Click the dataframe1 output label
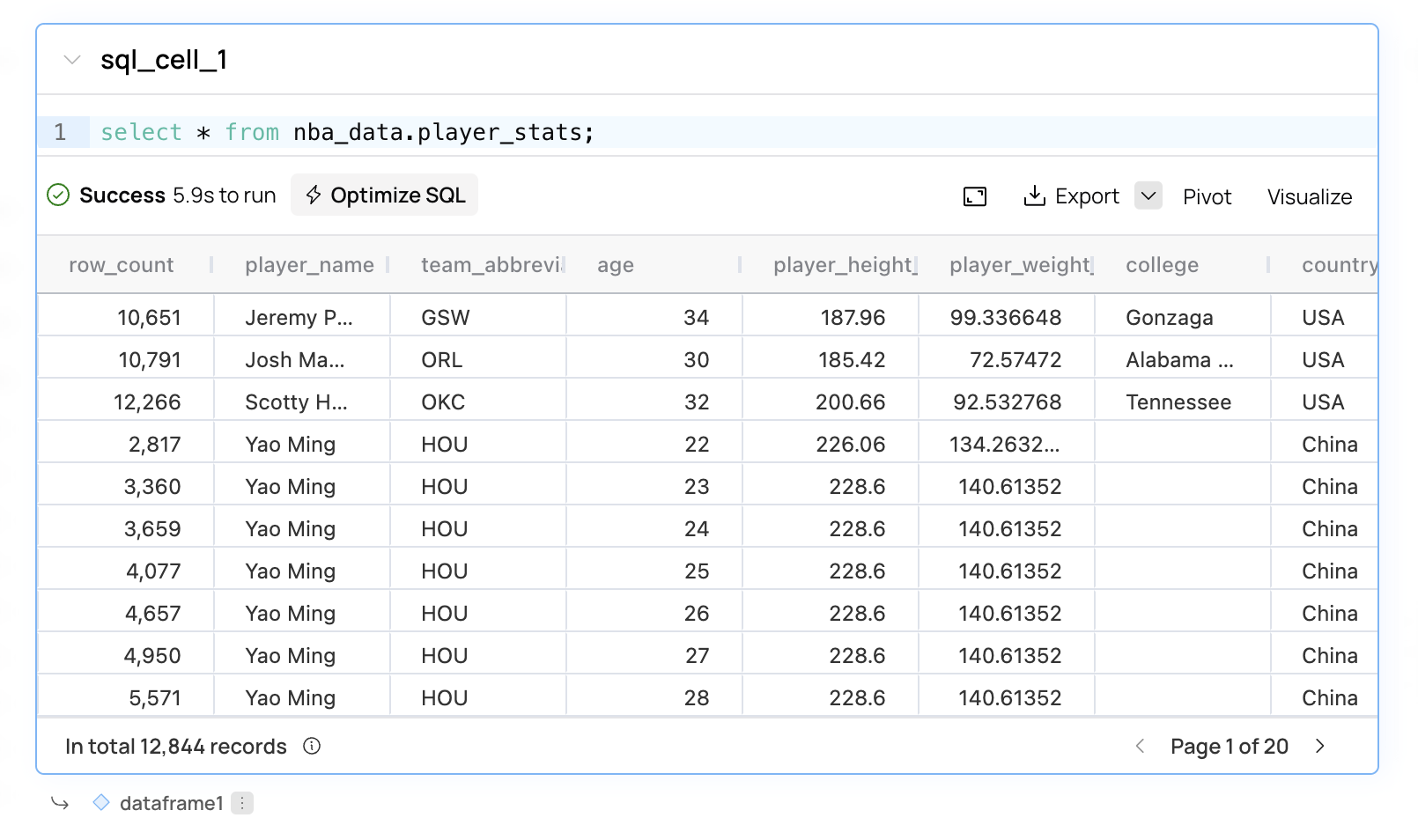The height and width of the screenshot is (840, 1418). [172, 803]
